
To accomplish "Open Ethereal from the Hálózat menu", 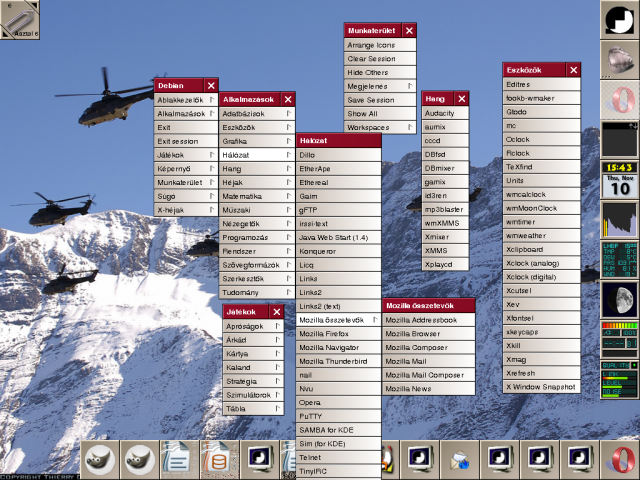I will coord(338,182).
